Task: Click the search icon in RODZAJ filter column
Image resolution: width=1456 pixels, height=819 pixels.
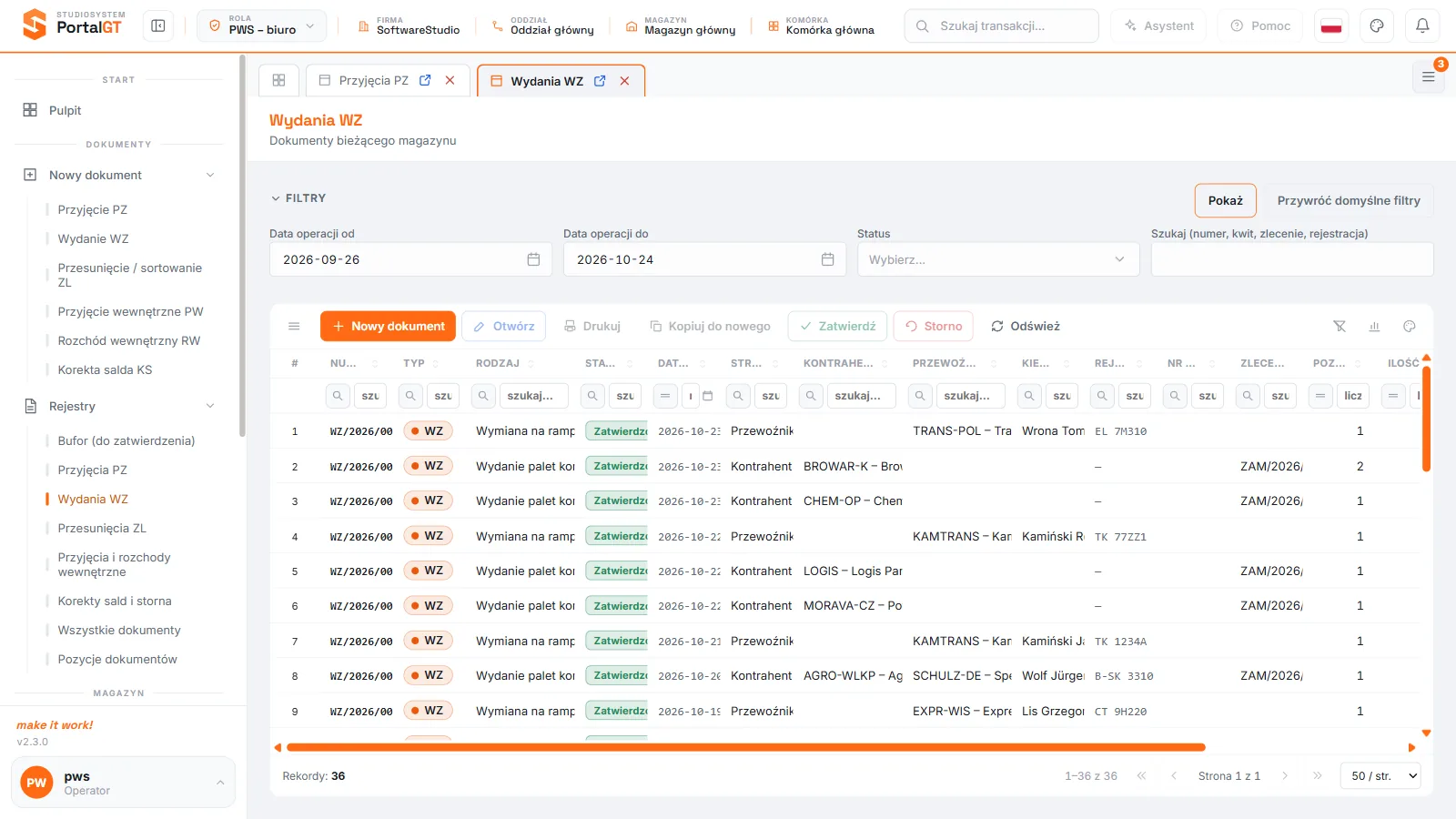Action: (x=483, y=396)
